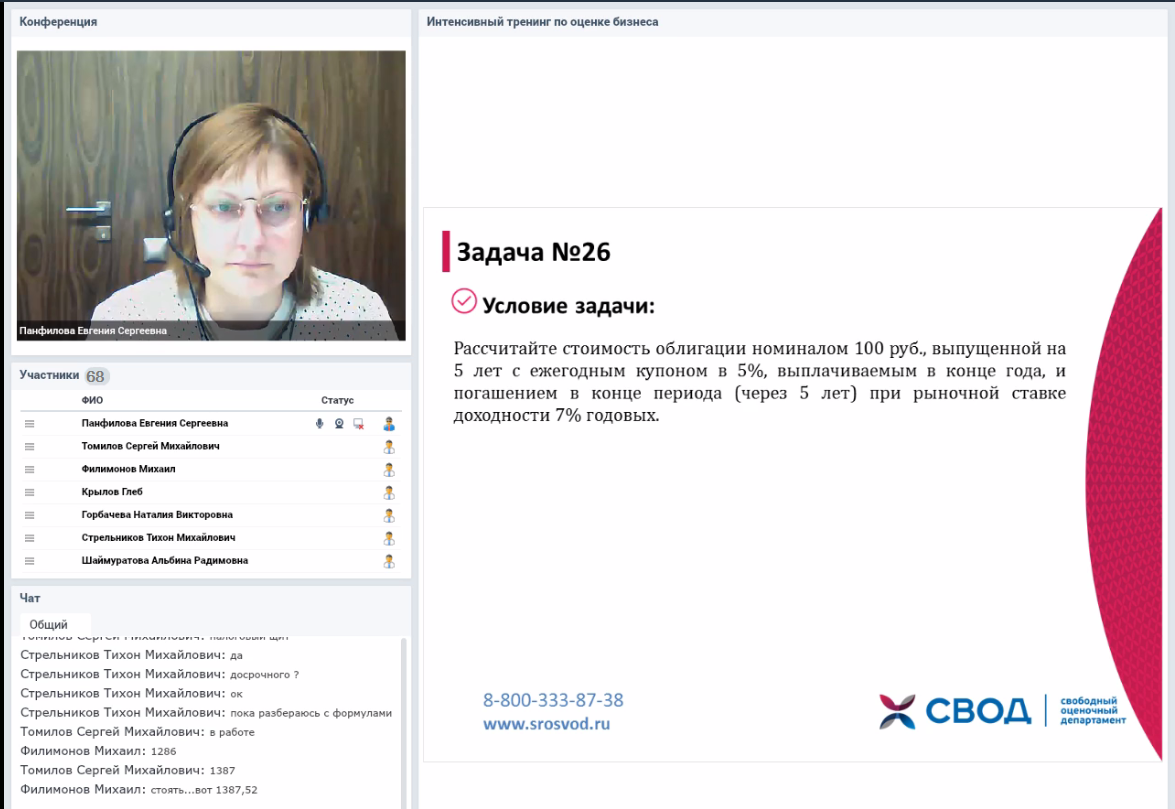The height and width of the screenshot is (809, 1175).
Task: Click the task description paragraph on the slide
Action: pos(759,382)
